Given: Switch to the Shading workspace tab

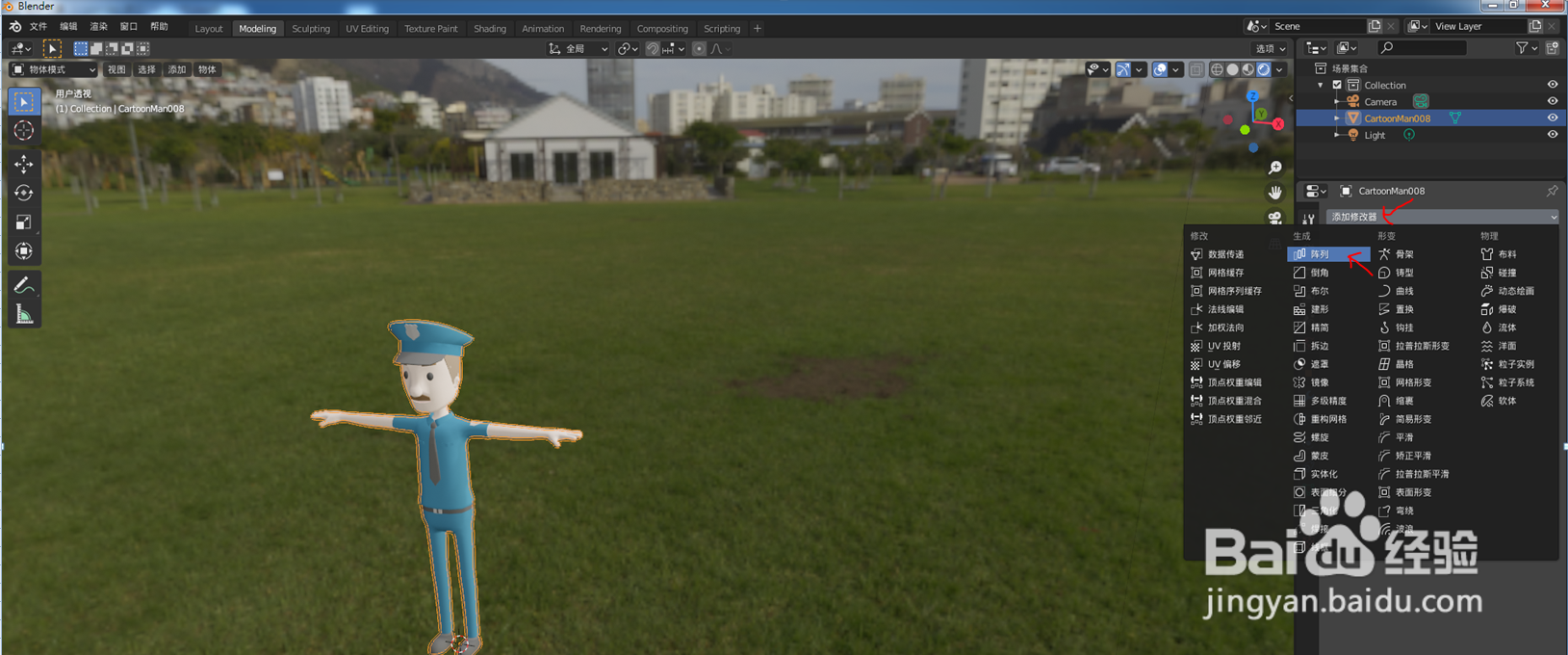Looking at the screenshot, I should [x=490, y=28].
